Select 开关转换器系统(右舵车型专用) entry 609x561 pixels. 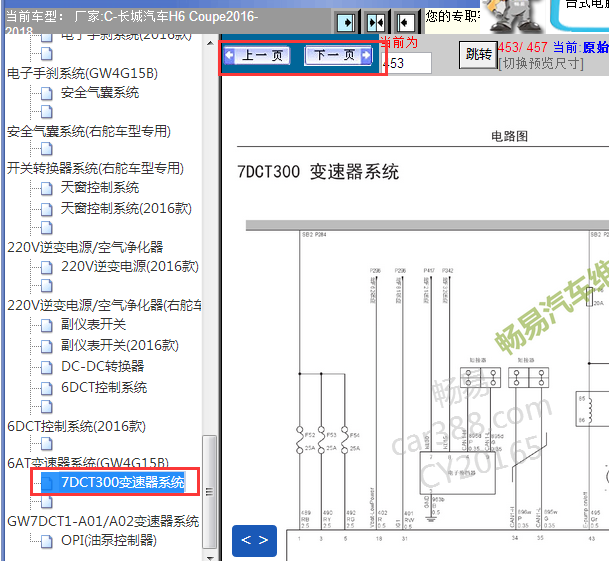(96, 168)
